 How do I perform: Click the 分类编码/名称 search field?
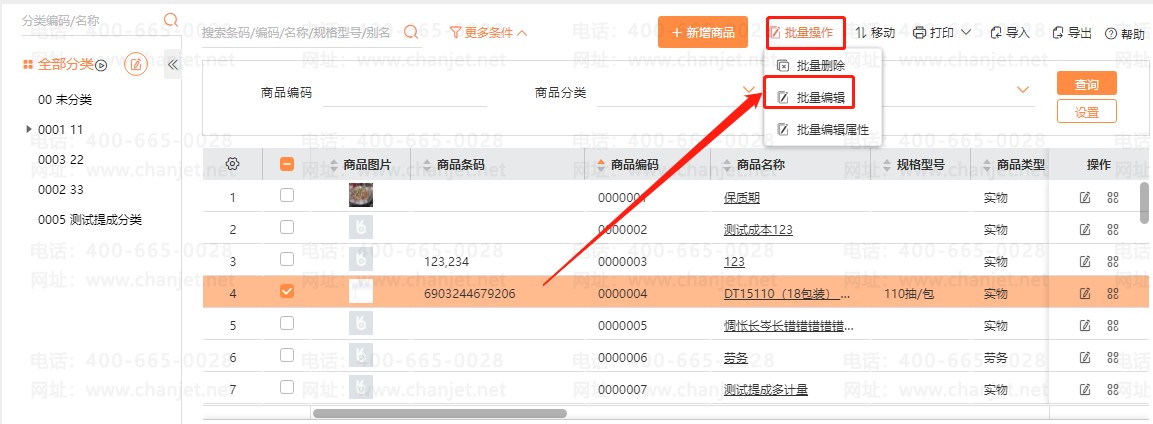[90, 21]
